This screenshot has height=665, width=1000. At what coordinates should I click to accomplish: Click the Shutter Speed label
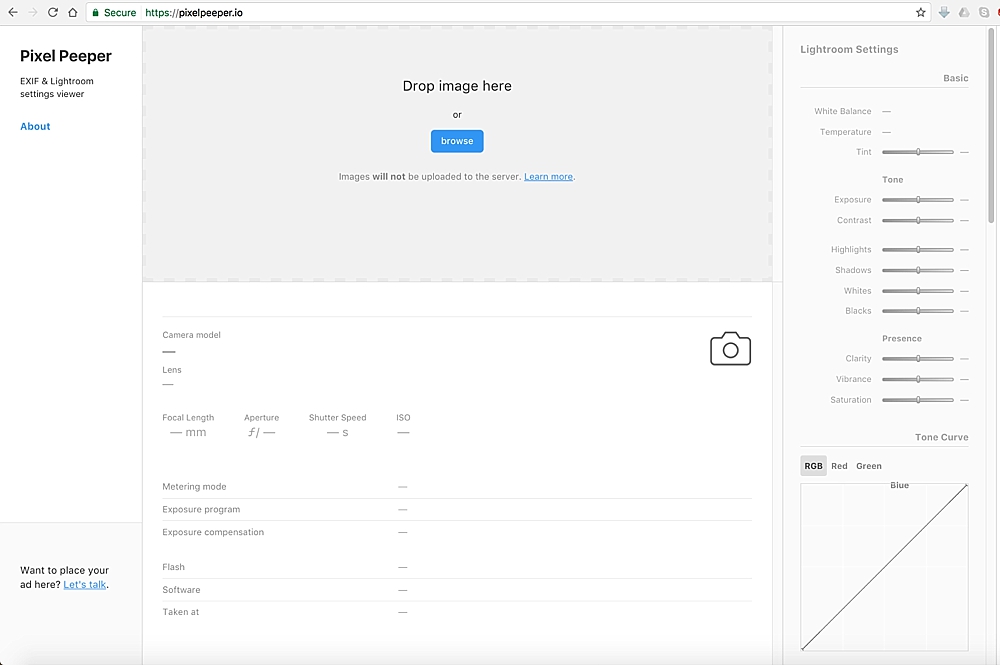point(337,418)
